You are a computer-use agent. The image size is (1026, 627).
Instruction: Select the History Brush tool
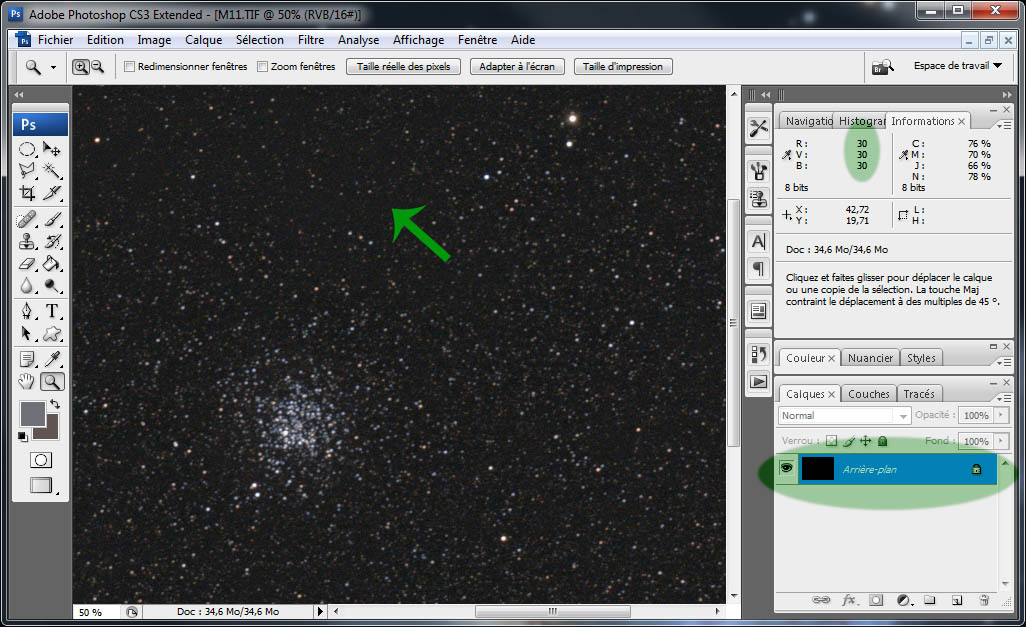point(52,242)
